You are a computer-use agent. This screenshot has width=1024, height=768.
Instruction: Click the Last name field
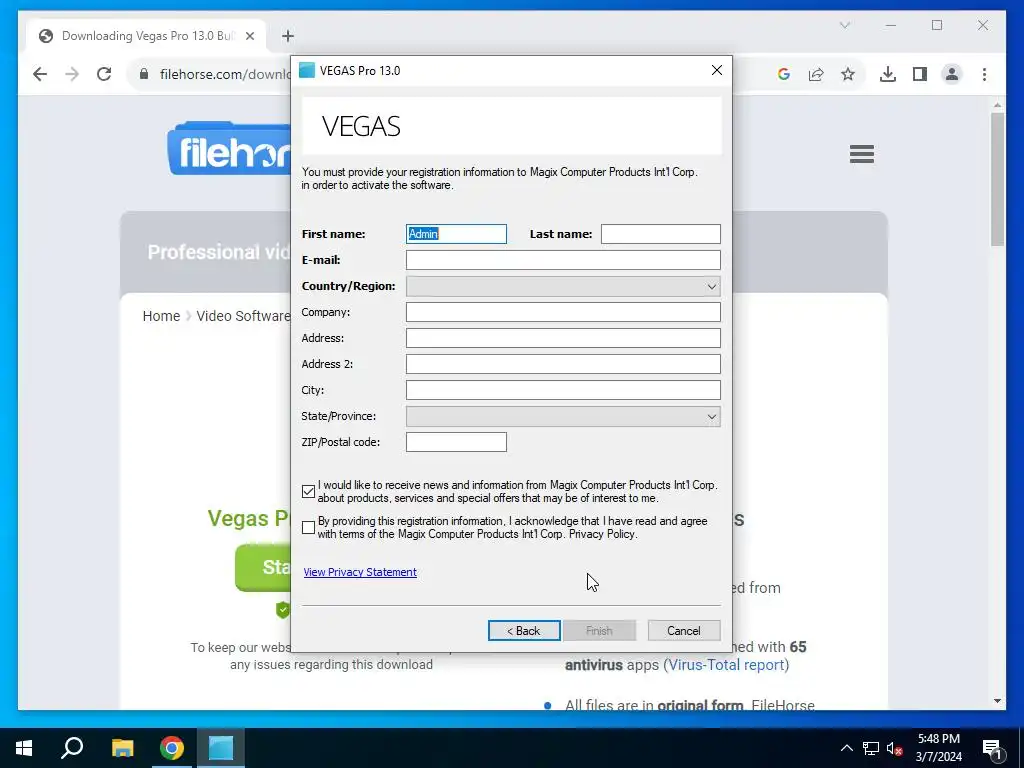coord(660,234)
